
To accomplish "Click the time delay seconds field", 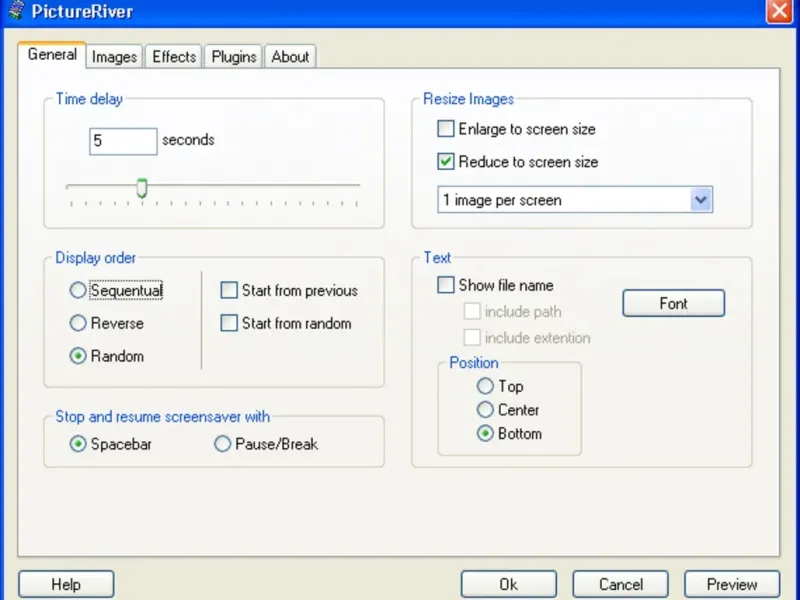I will click(123, 141).
